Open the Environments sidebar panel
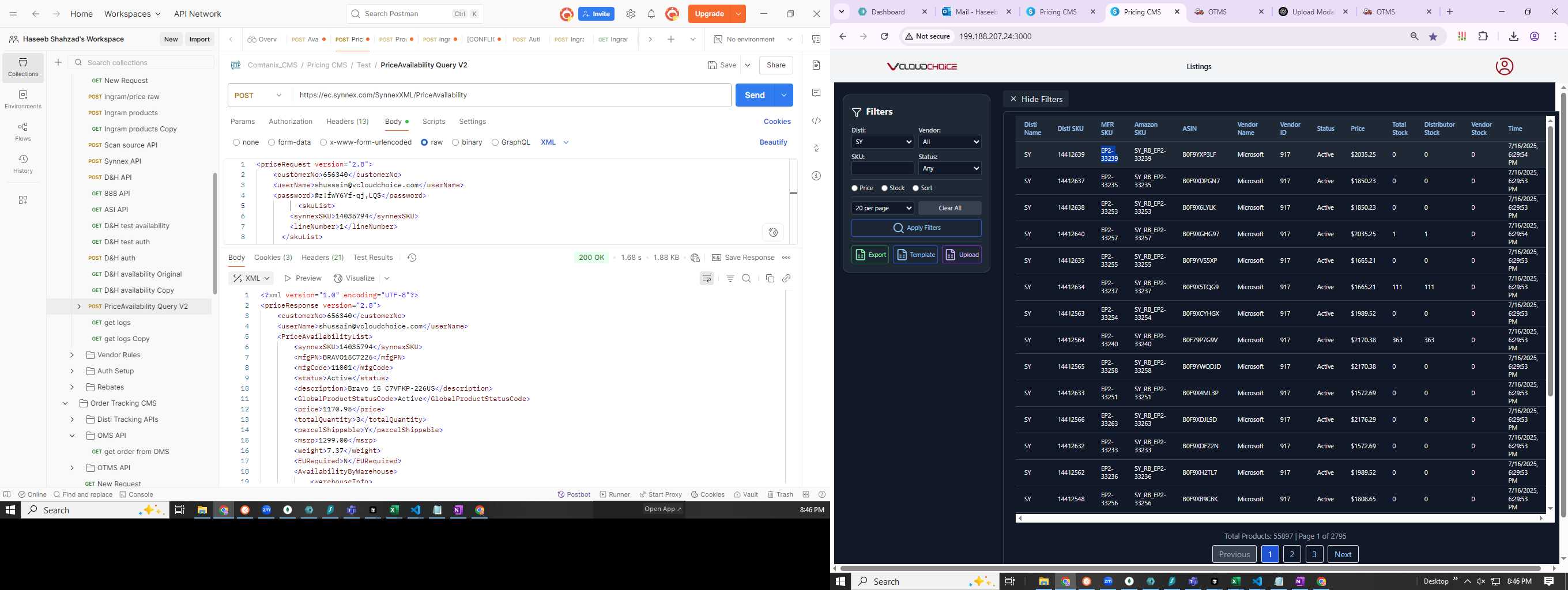The height and width of the screenshot is (590, 1568). [23, 99]
